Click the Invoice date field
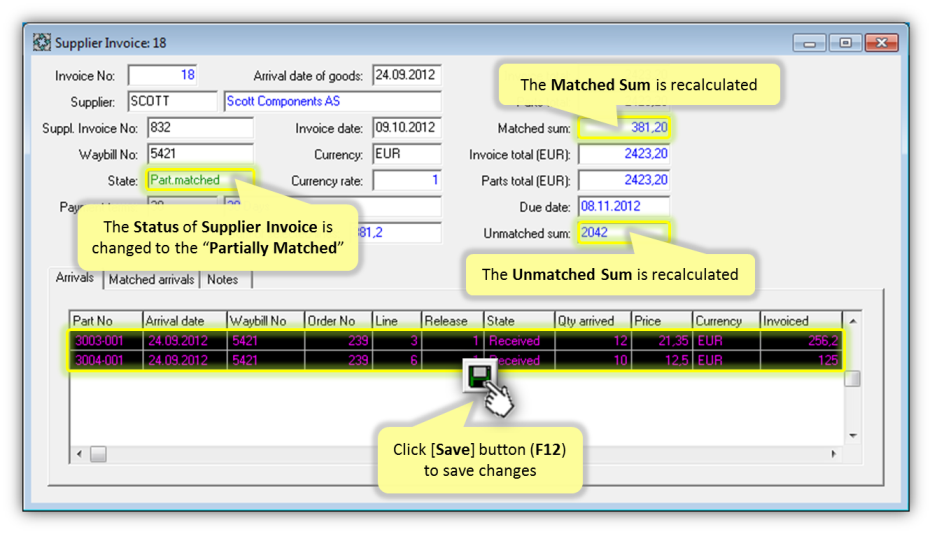Viewport: 932px width, 534px height. [406, 128]
